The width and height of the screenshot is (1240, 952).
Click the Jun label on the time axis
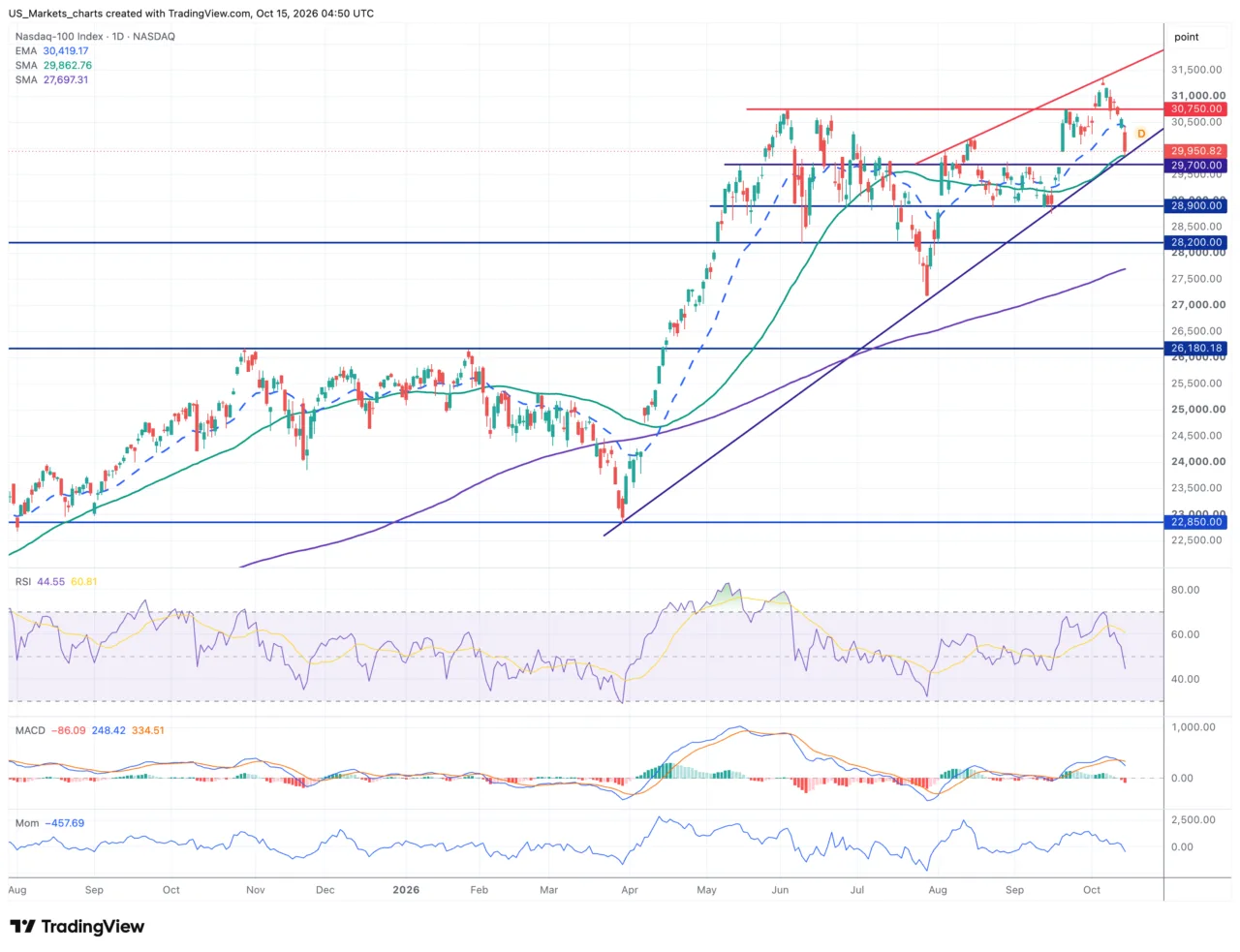point(780,890)
